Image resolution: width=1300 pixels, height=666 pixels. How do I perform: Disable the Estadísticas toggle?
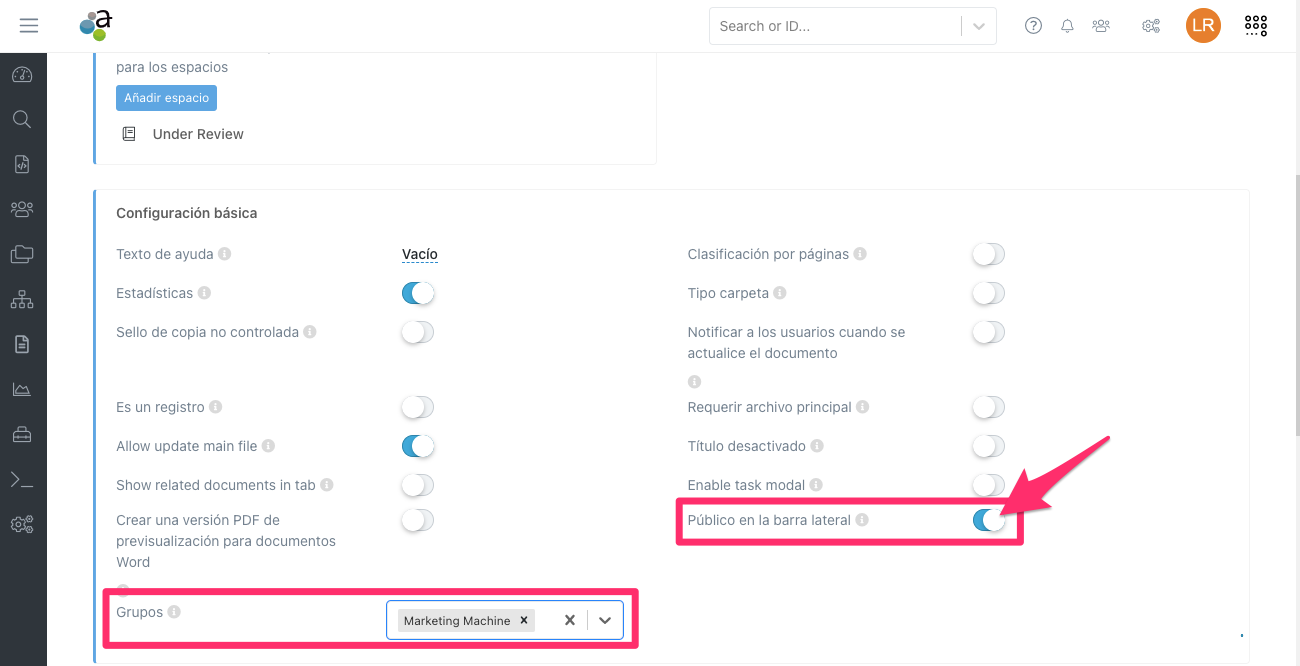[418, 293]
